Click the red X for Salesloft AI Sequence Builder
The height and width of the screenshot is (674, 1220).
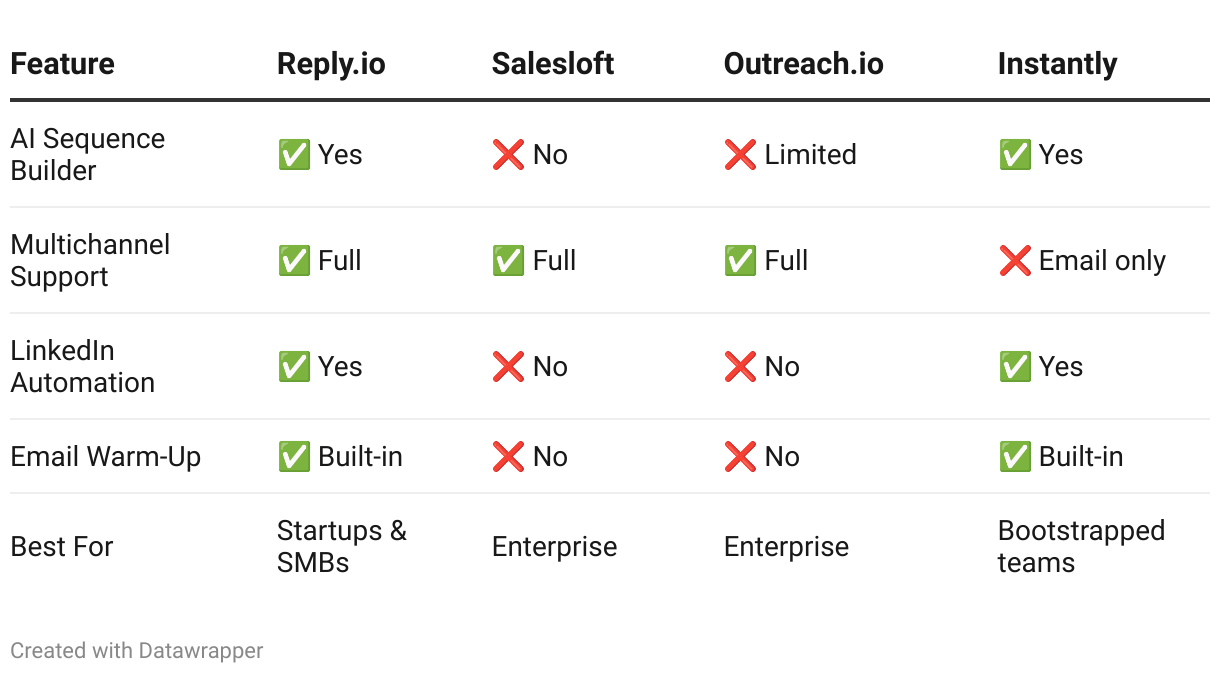[508, 155]
